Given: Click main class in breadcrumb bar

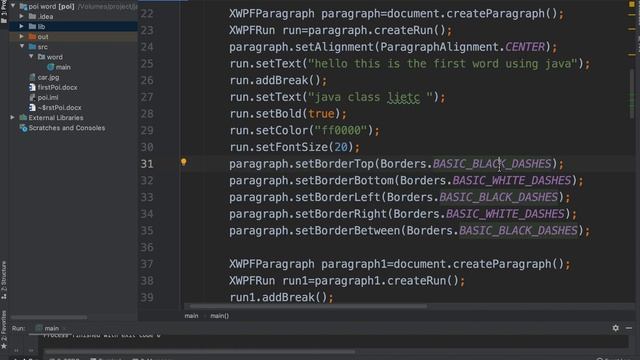Looking at the screenshot, I should pos(191,316).
